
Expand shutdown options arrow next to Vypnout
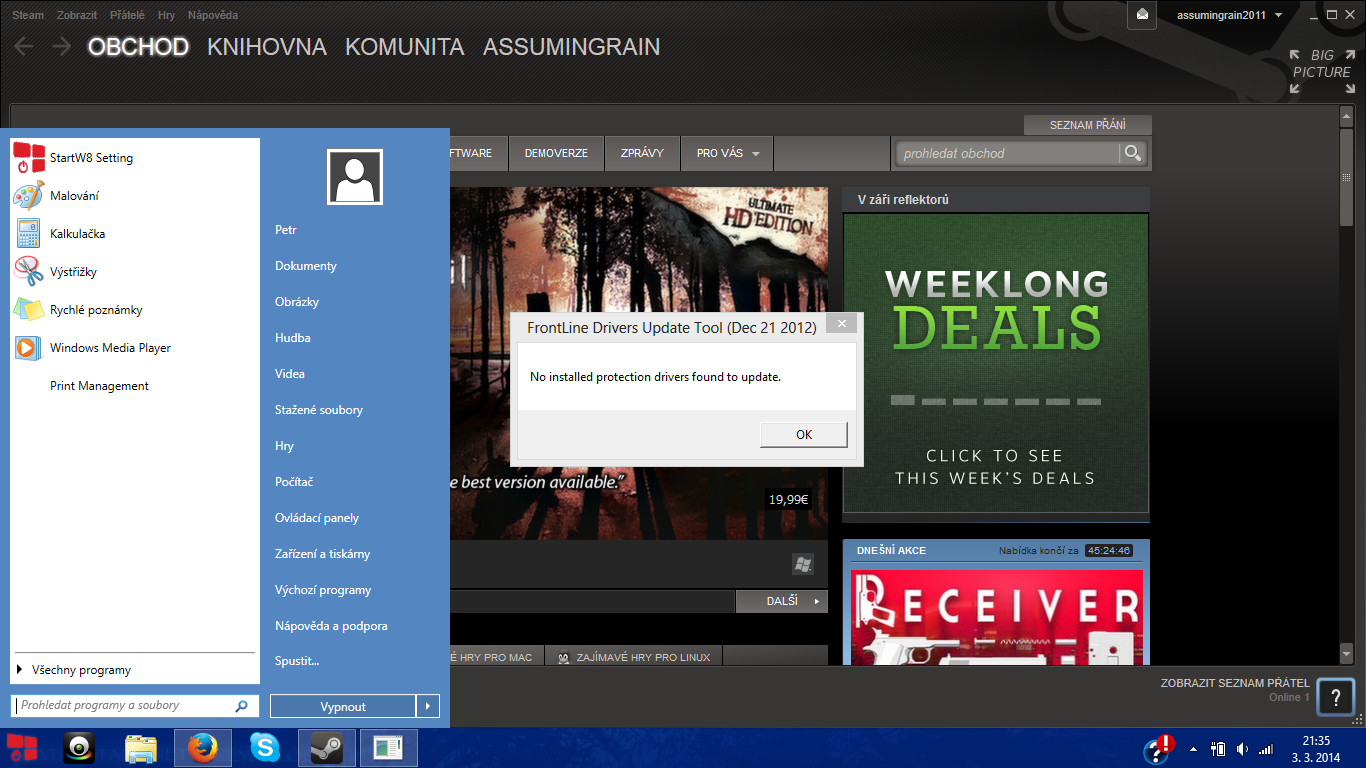click(x=427, y=706)
